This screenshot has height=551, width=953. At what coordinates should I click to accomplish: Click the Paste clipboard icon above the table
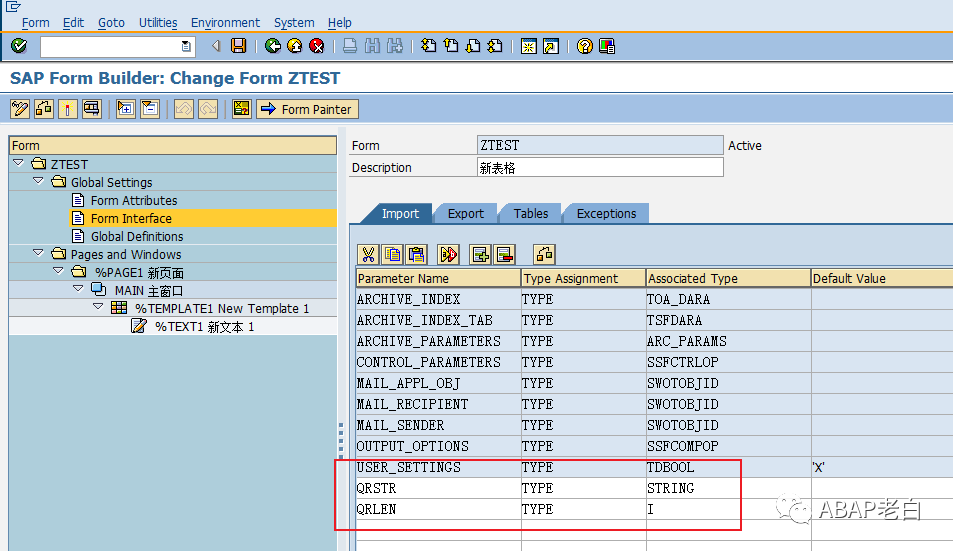tap(416, 255)
